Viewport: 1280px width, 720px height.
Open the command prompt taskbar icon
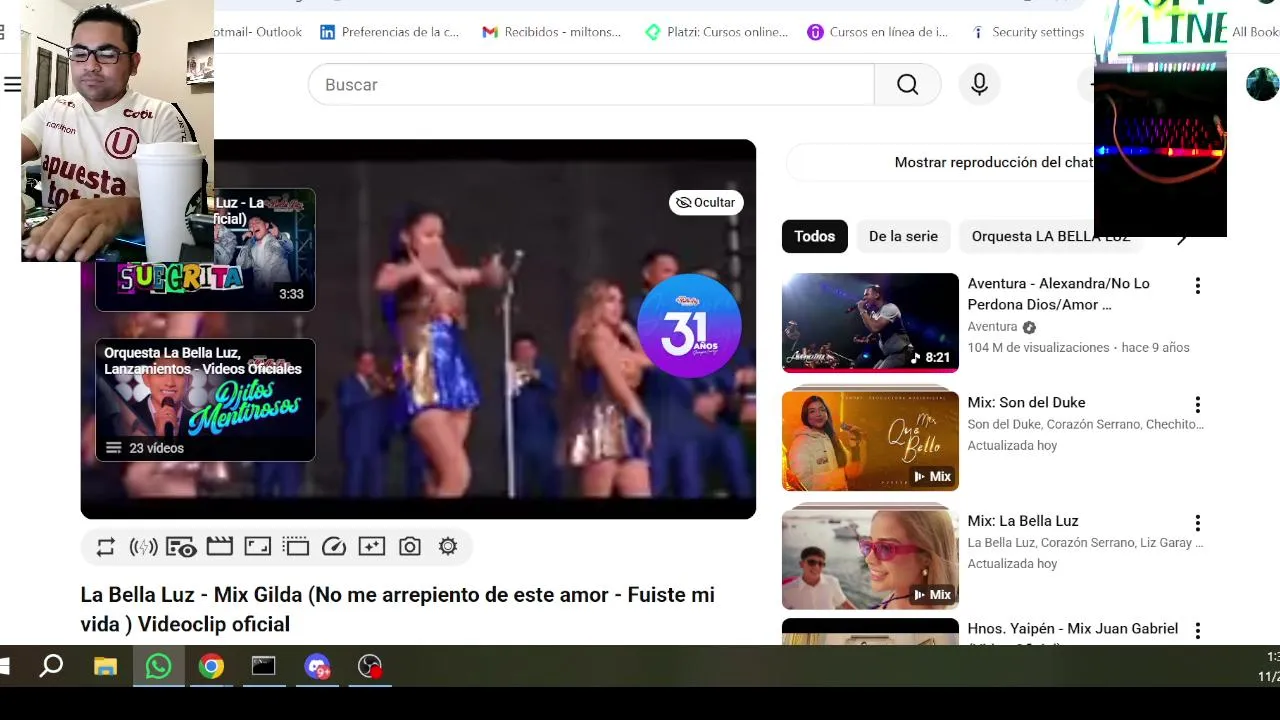click(263, 666)
